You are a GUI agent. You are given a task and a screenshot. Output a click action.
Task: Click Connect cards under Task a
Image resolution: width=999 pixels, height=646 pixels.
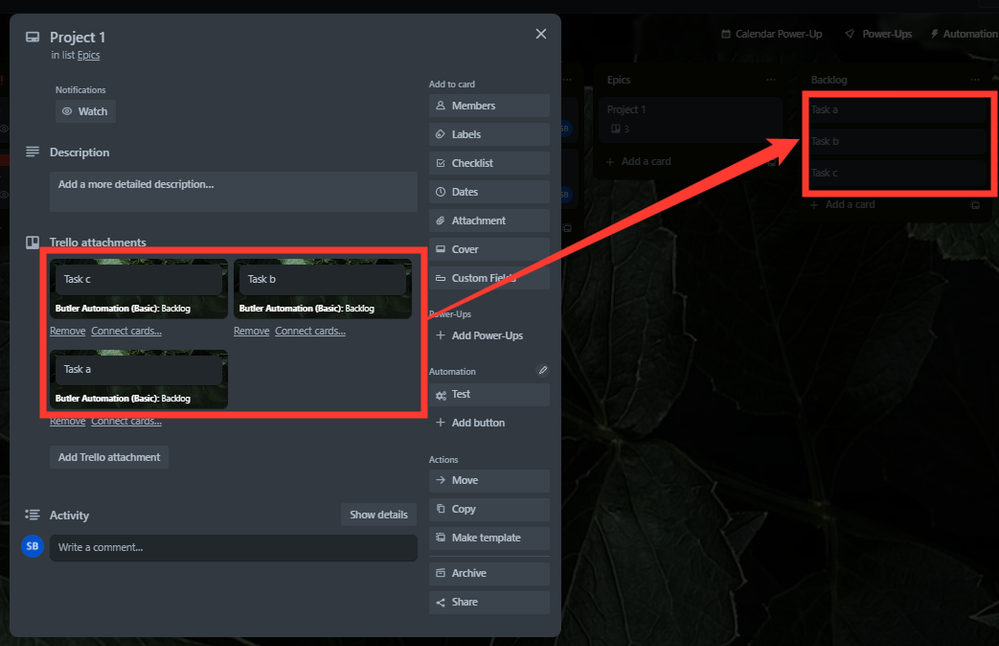tap(126, 421)
